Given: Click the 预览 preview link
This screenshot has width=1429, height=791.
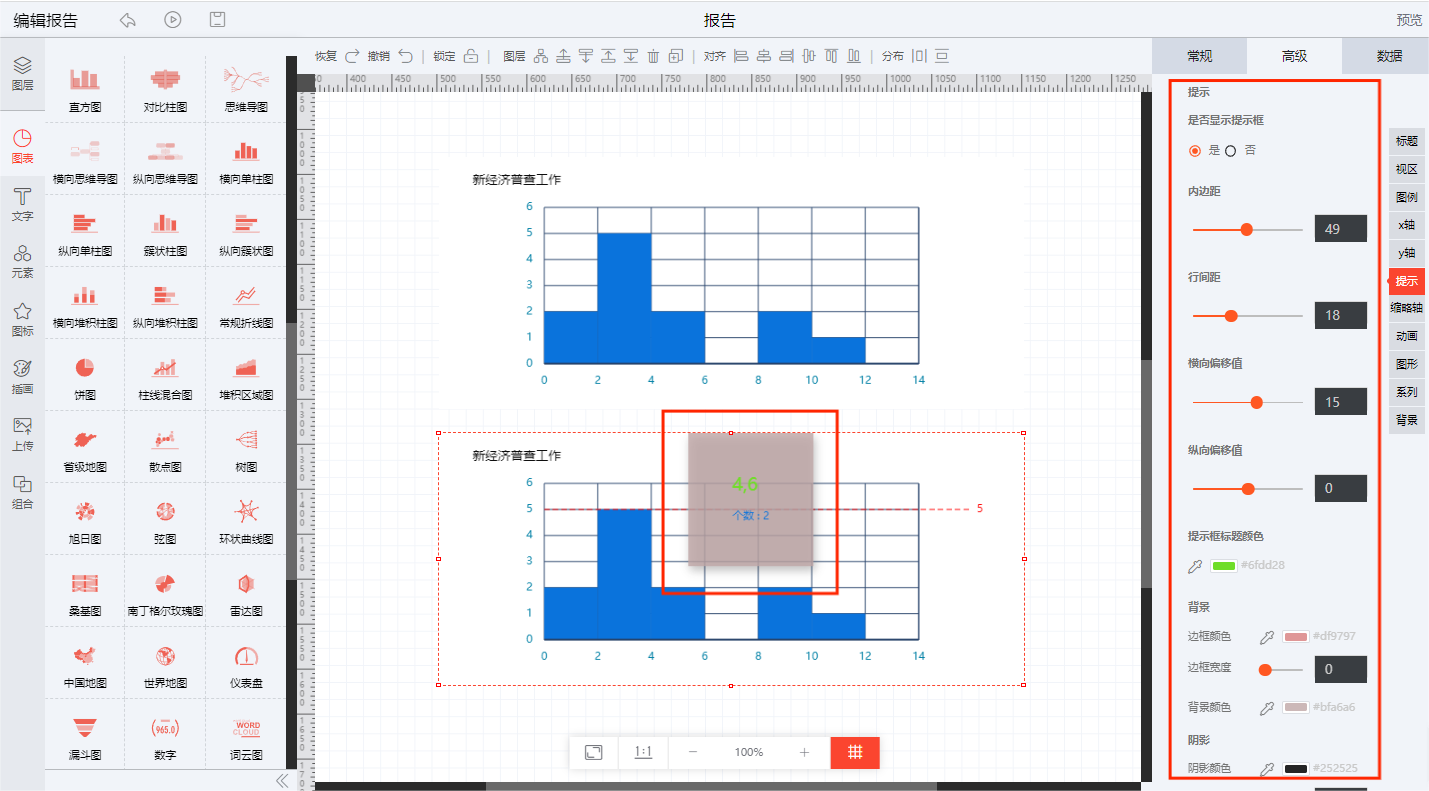Looking at the screenshot, I should [x=1409, y=20].
